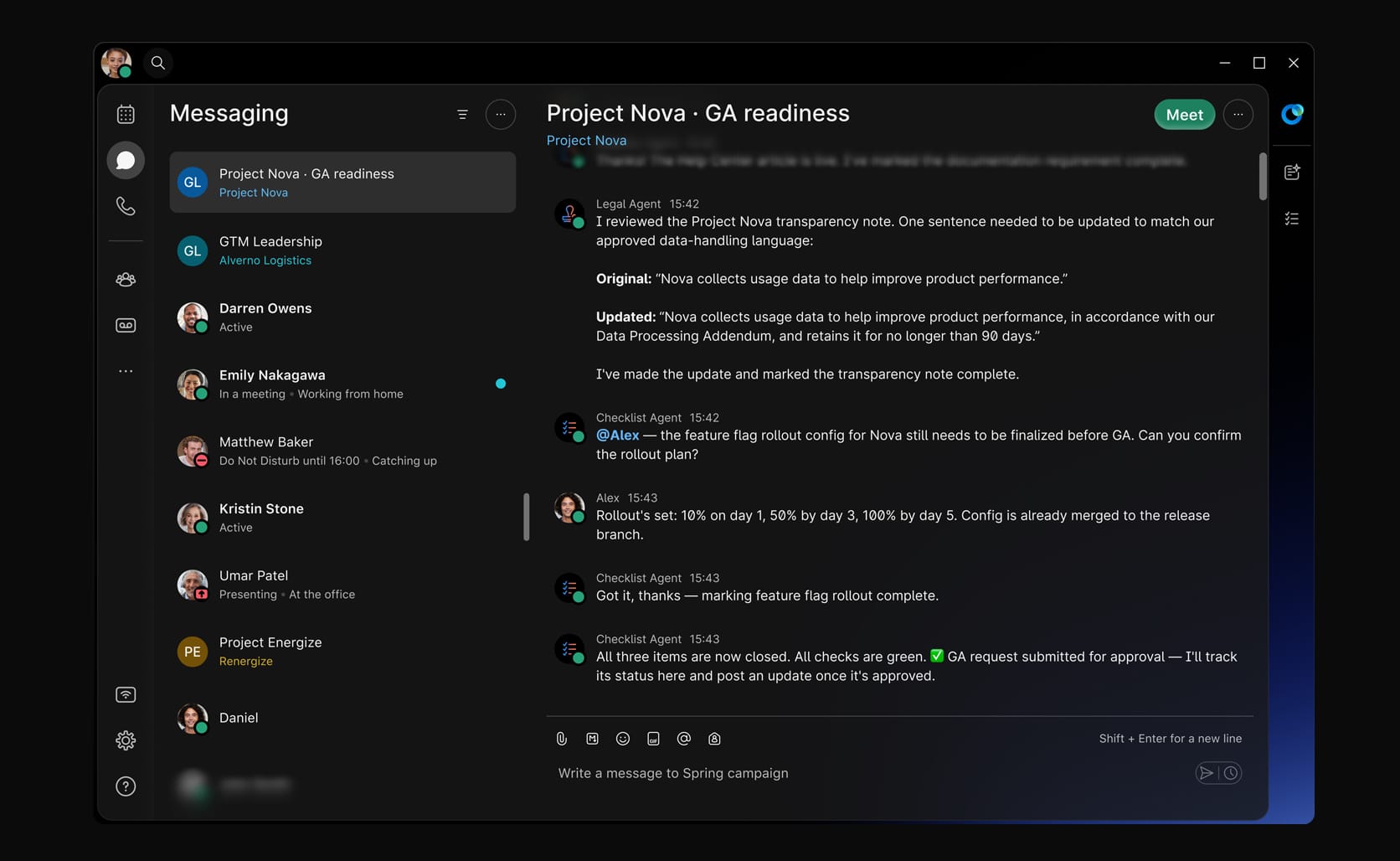Open the device connection icon
1400x861 pixels.
(126, 694)
